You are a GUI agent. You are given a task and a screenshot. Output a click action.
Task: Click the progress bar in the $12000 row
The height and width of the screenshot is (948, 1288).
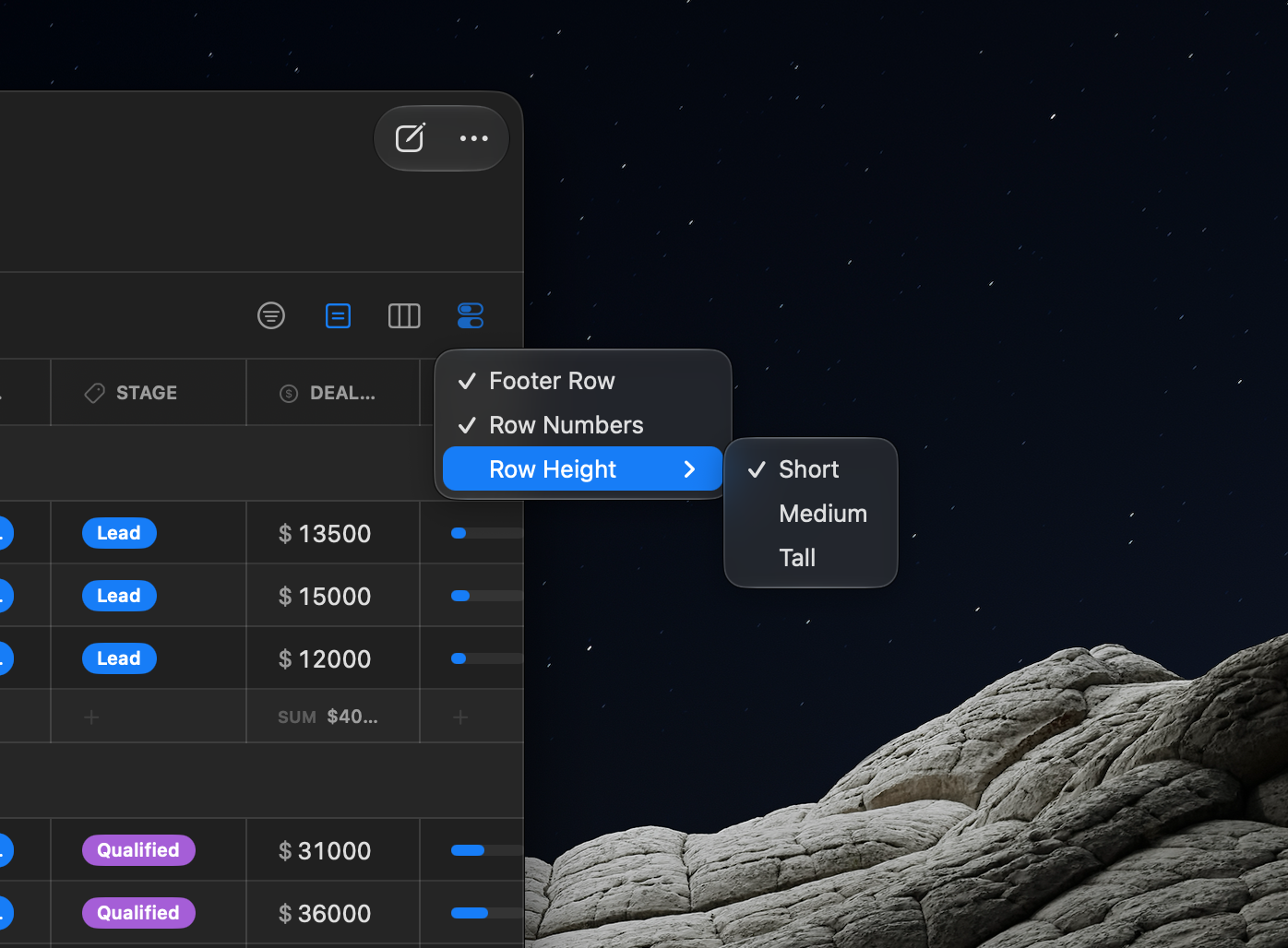pos(487,658)
